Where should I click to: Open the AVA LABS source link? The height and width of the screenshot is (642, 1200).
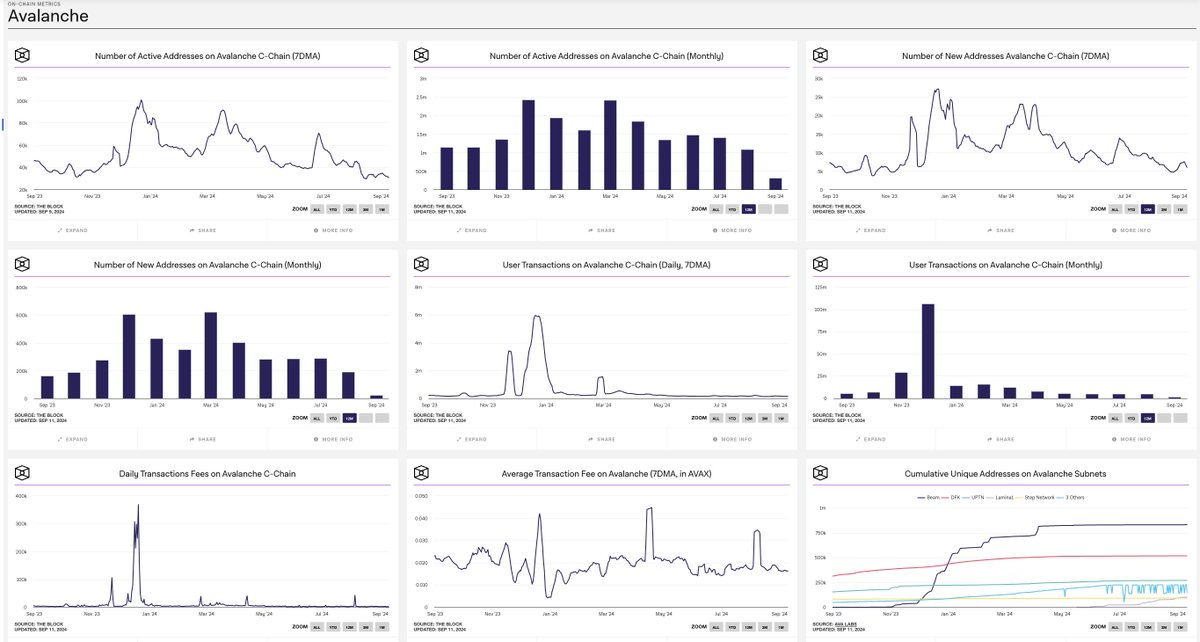[x=847, y=625]
